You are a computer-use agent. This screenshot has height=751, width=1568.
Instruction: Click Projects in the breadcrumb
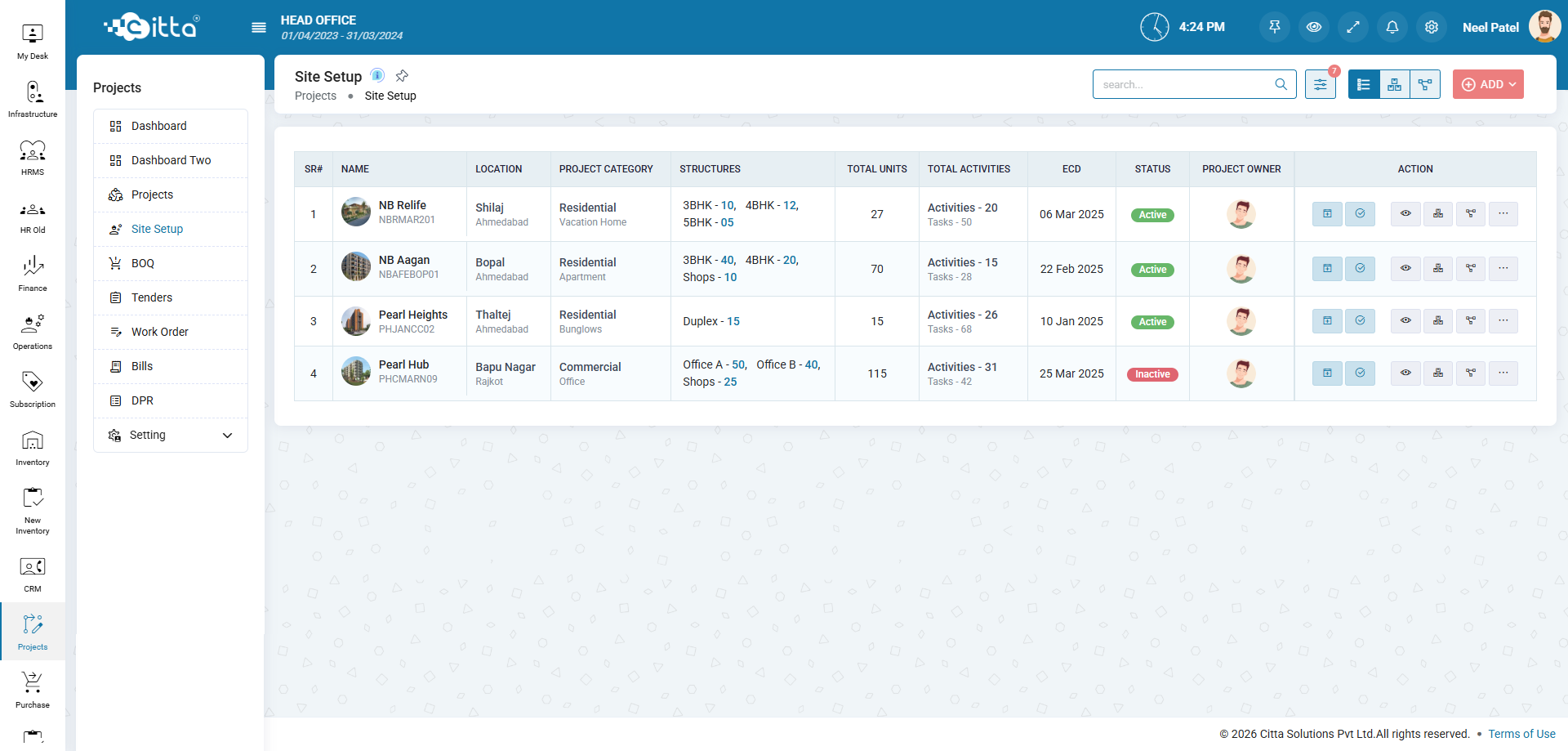point(315,96)
